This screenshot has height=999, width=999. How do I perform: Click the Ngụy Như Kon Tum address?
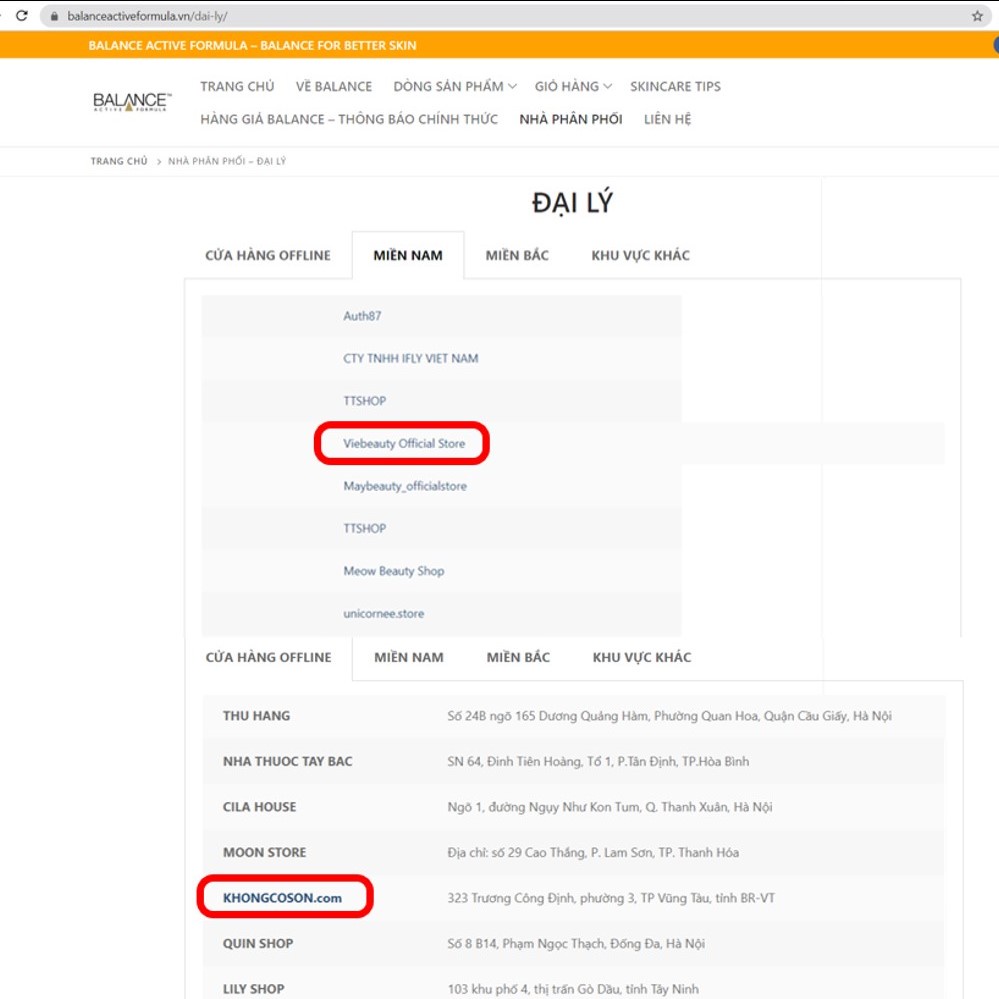coord(610,807)
